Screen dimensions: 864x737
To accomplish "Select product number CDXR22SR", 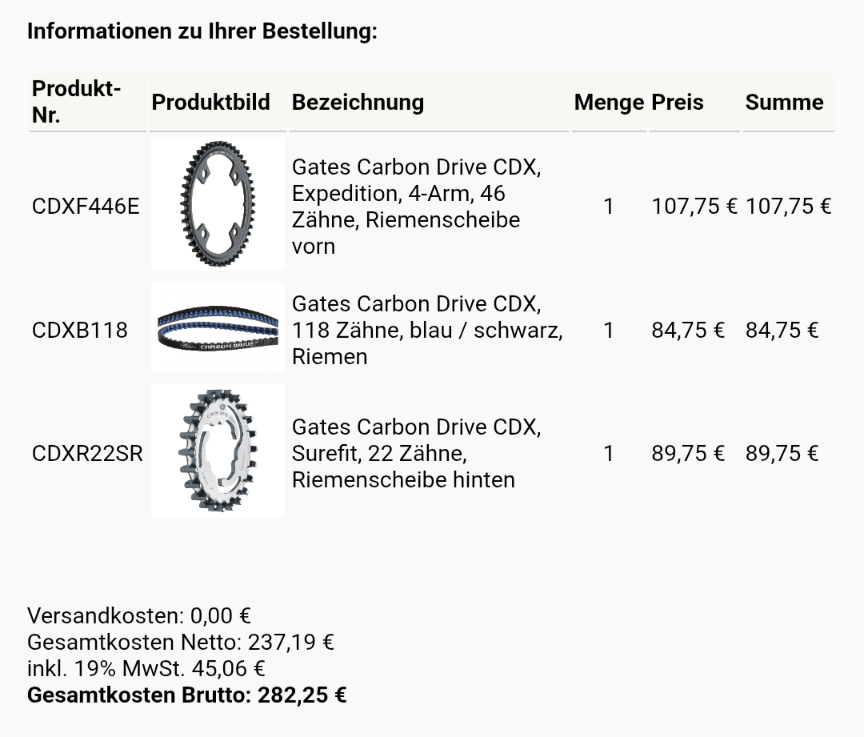I will point(88,454).
